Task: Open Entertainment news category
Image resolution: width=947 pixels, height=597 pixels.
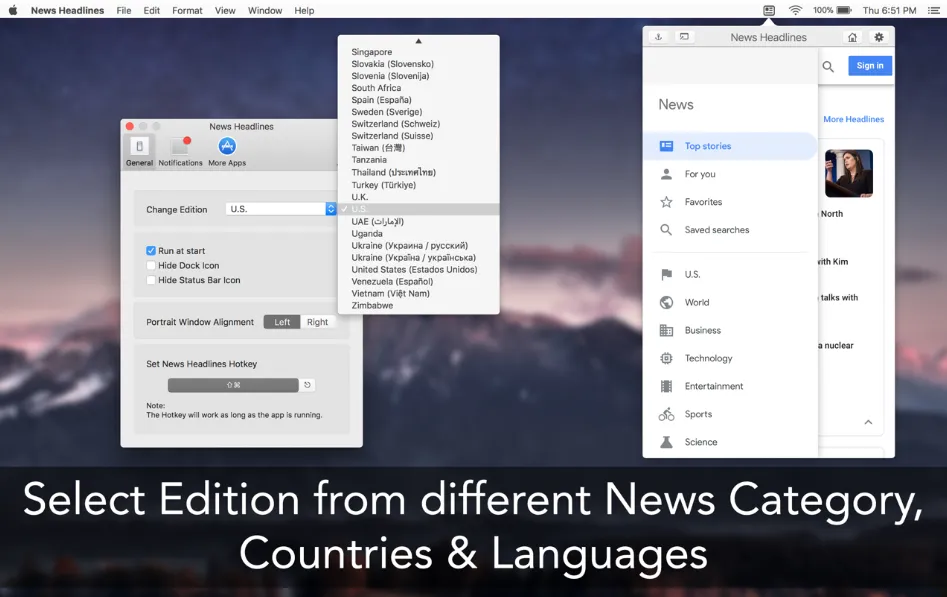Action: click(730, 386)
